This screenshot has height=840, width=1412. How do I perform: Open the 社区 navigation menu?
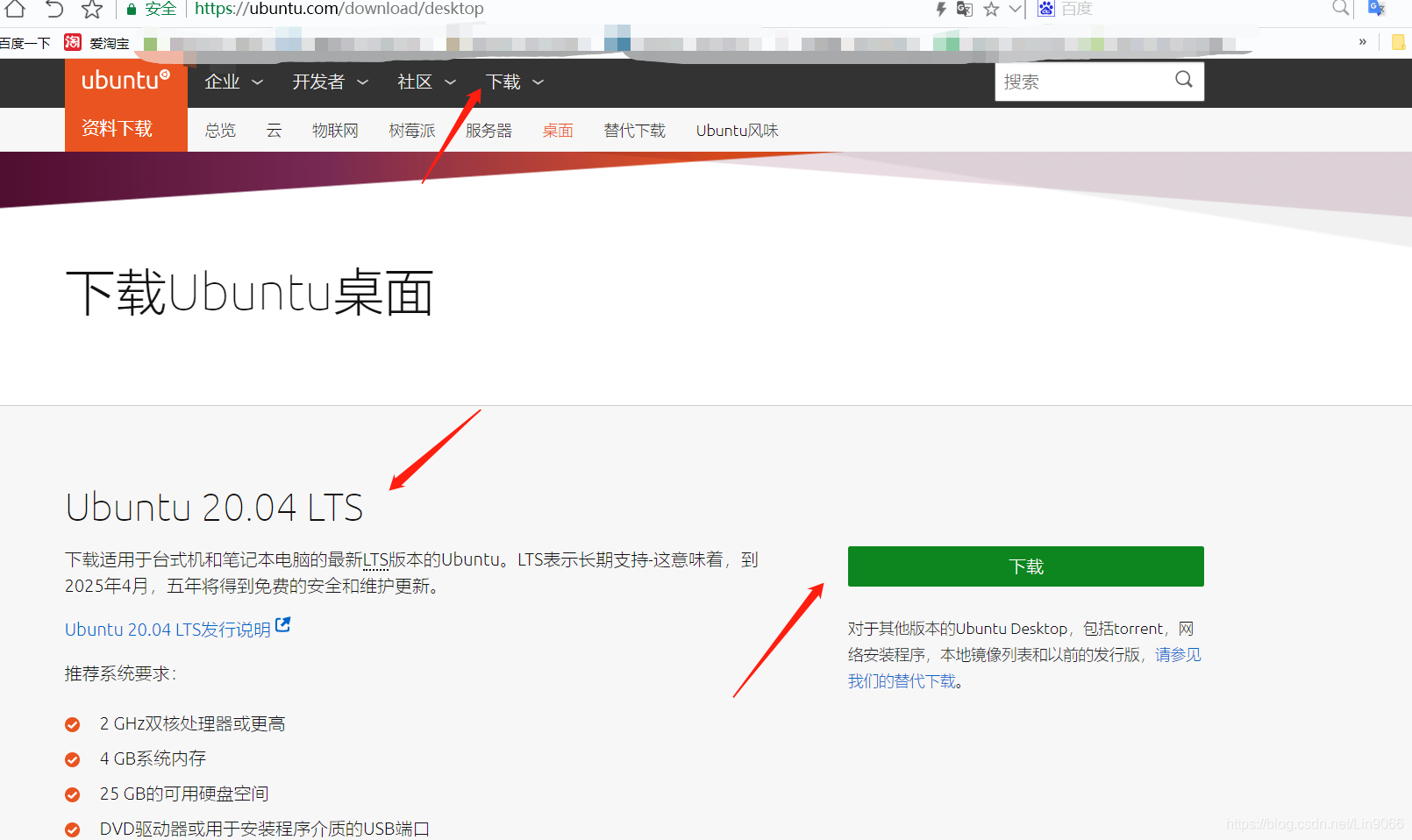pos(415,82)
